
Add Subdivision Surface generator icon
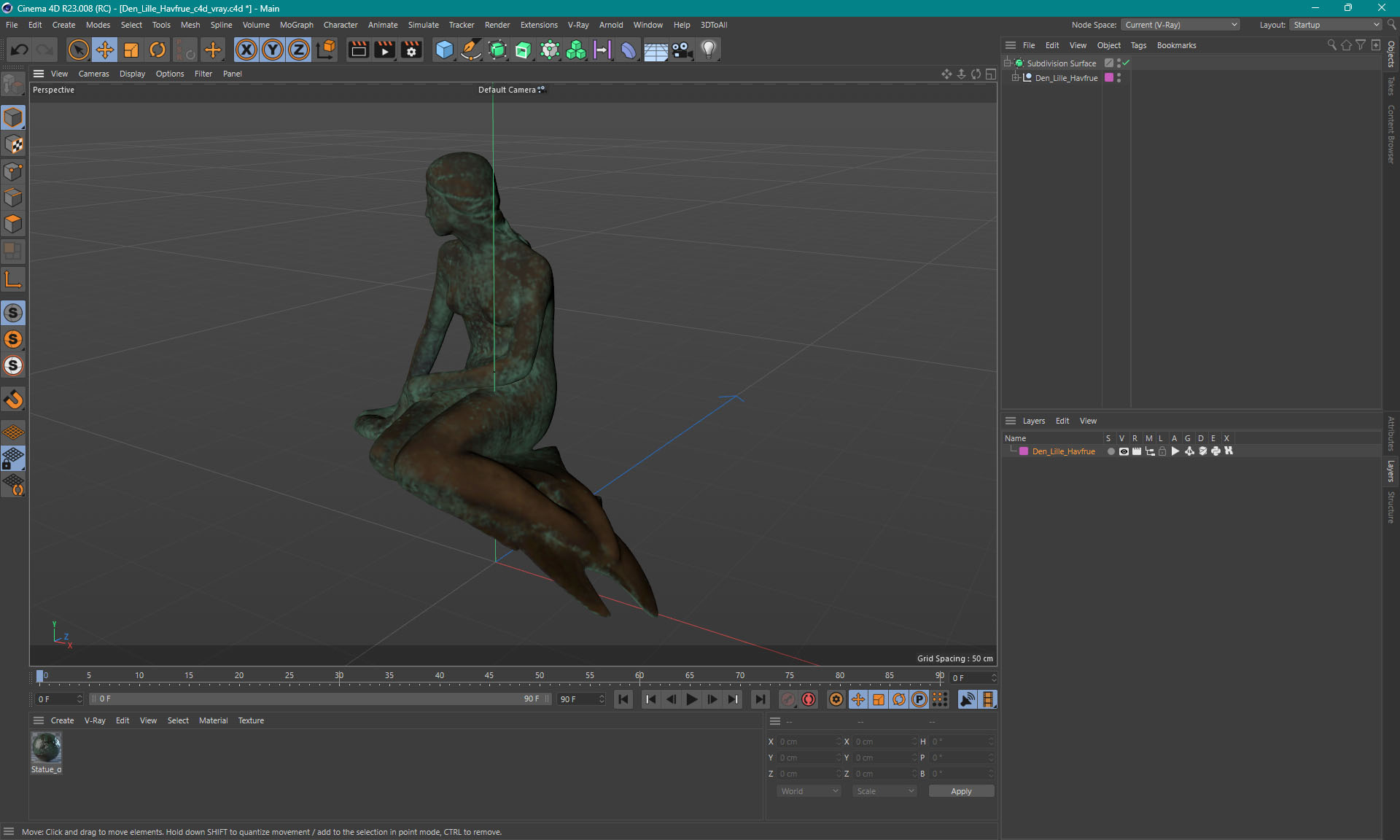[x=497, y=50]
